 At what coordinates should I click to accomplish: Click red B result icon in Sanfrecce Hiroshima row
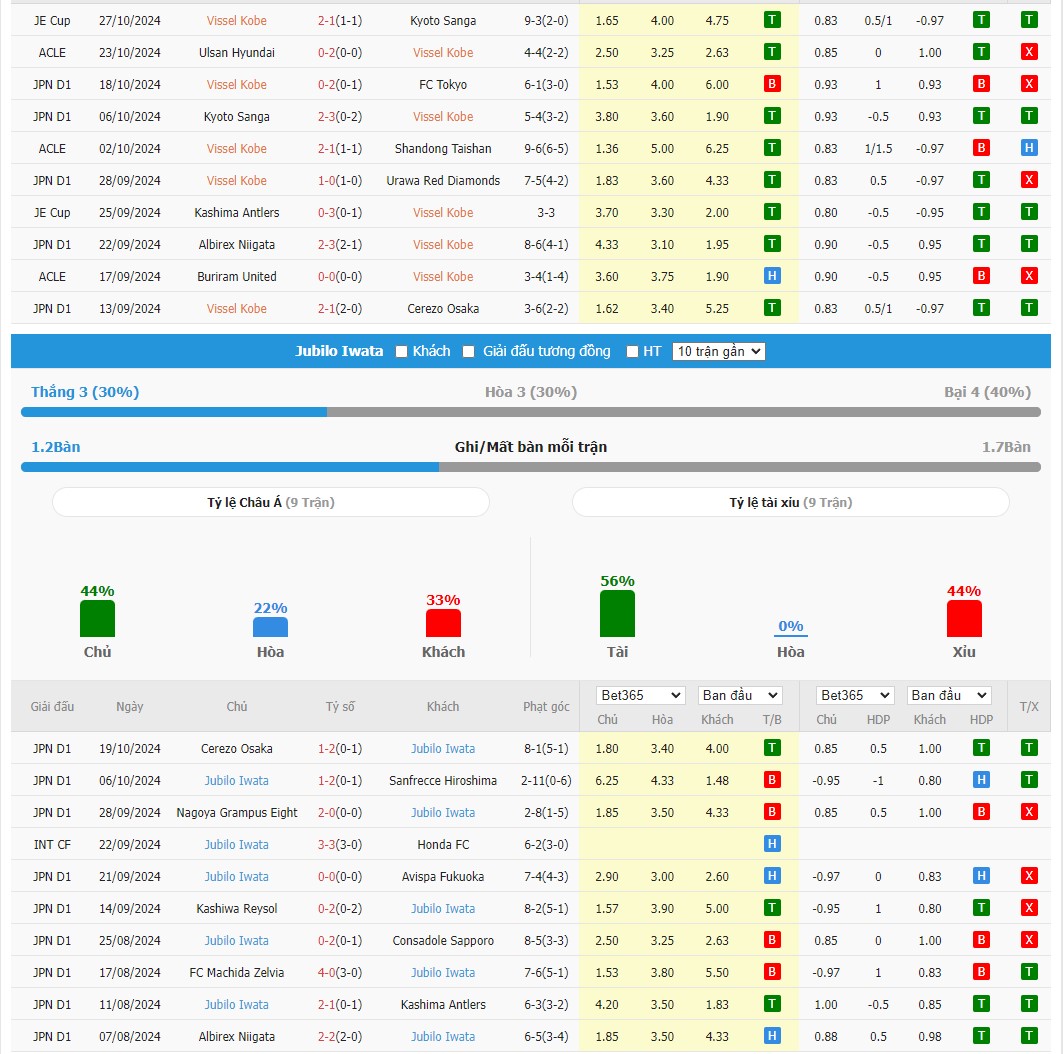click(771, 779)
